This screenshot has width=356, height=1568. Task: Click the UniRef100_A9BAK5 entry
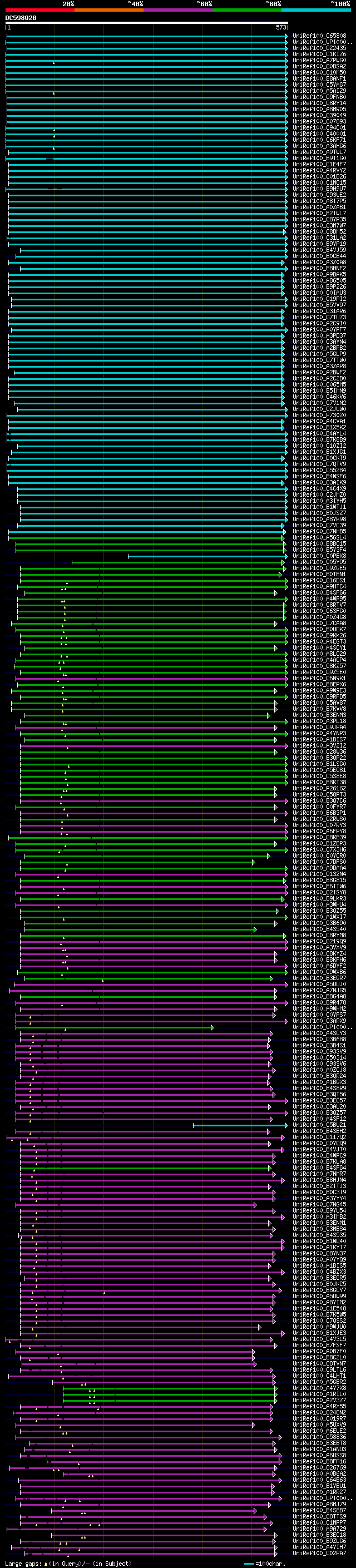(x=319, y=274)
